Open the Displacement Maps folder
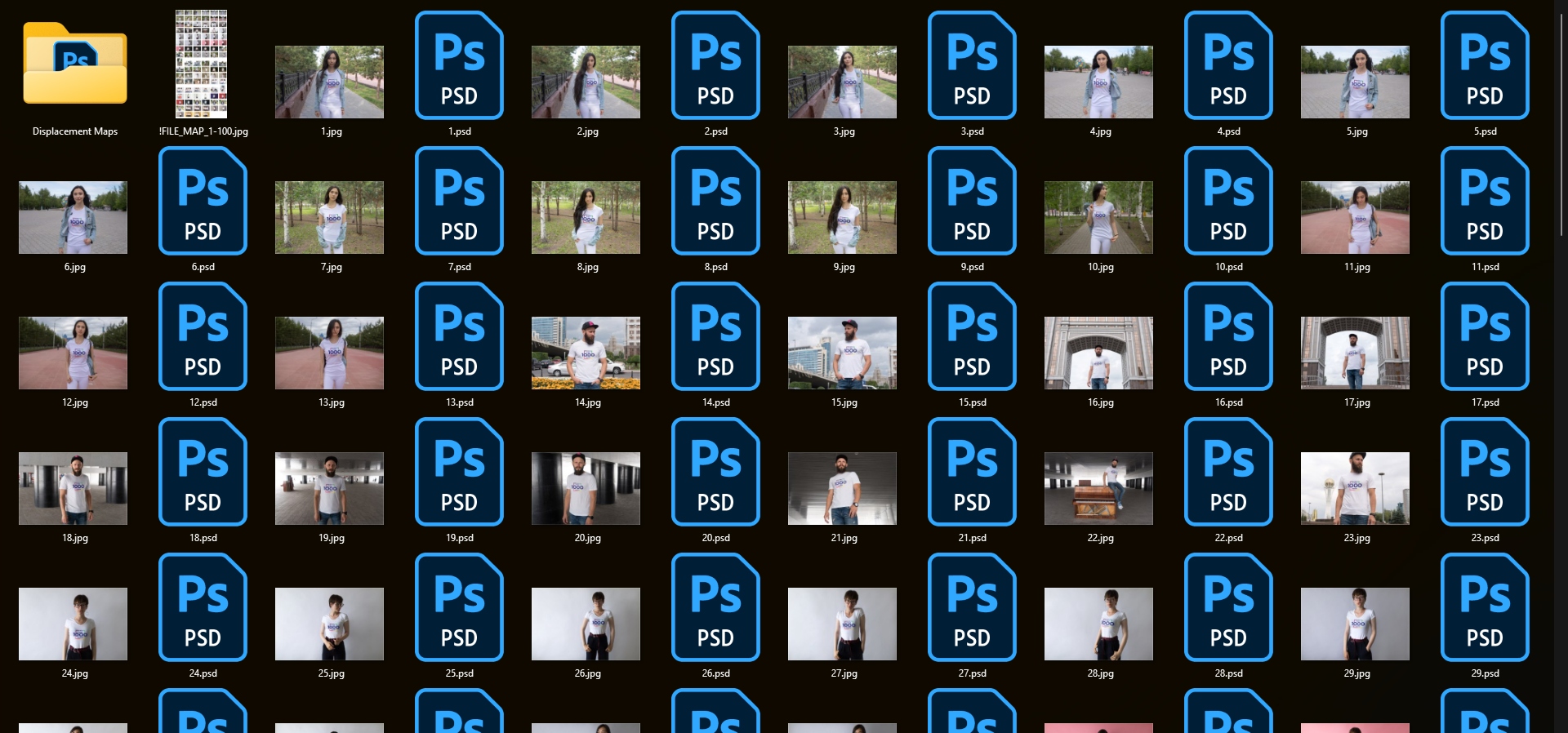The width and height of the screenshot is (1568, 733). coord(75,65)
